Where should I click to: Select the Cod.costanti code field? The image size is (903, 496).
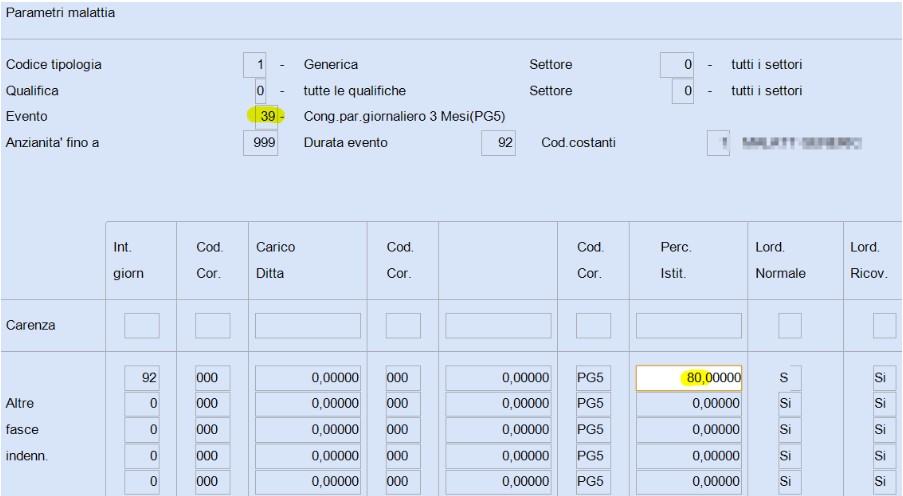point(718,142)
